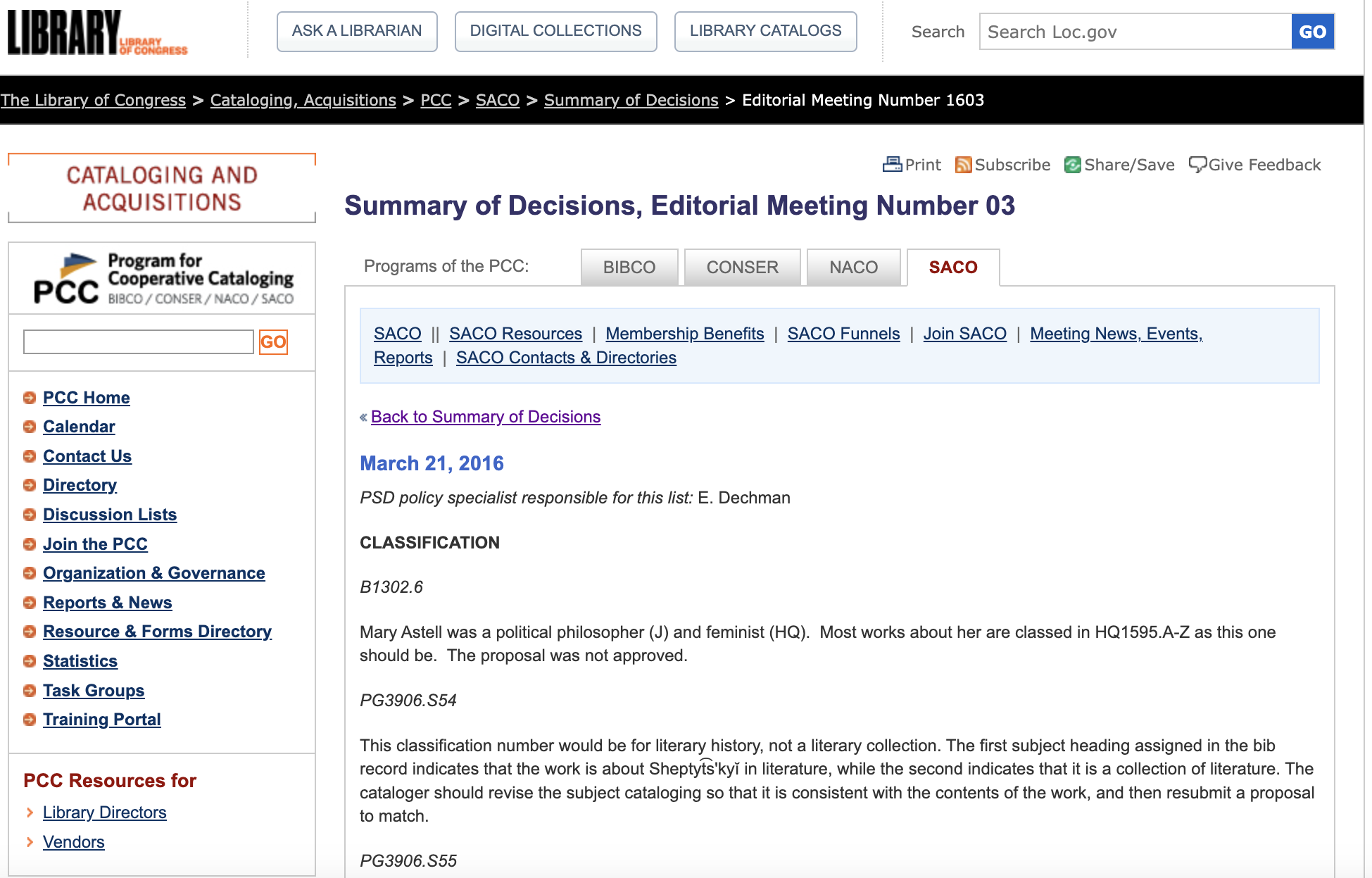Click the sidebar PCC search box

coord(139,342)
